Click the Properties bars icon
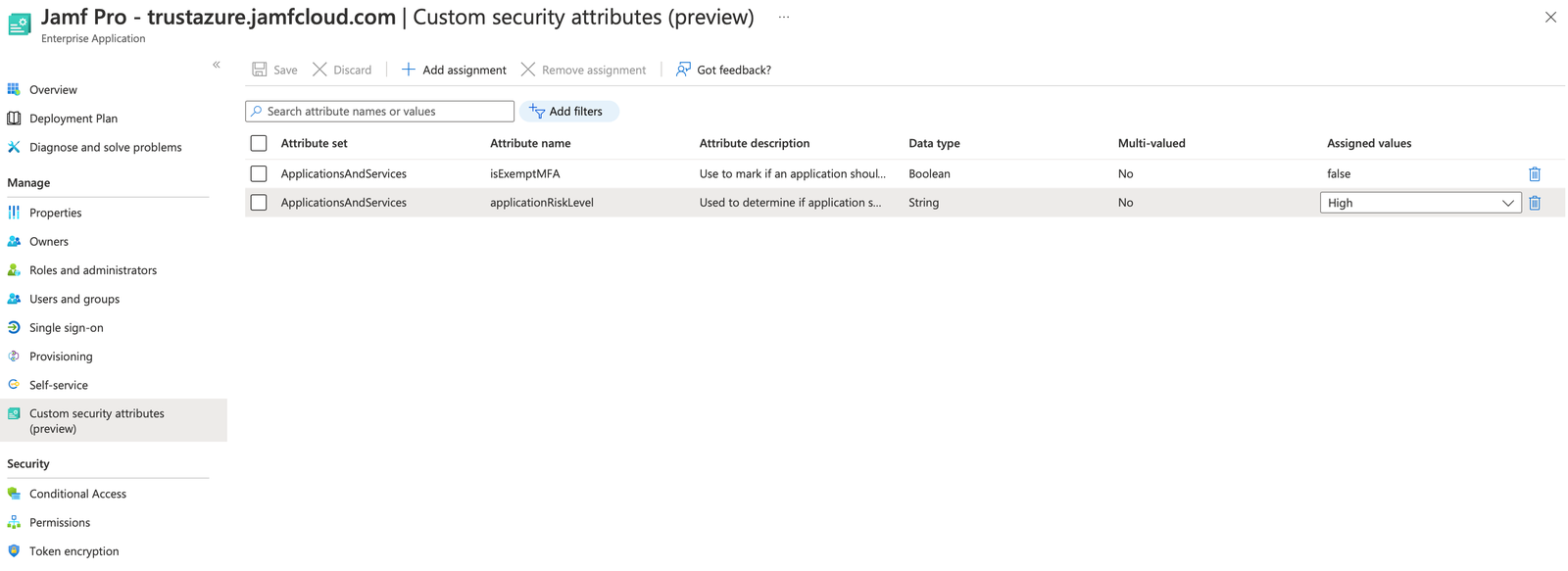The width and height of the screenshot is (1568, 571). coord(14,213)
